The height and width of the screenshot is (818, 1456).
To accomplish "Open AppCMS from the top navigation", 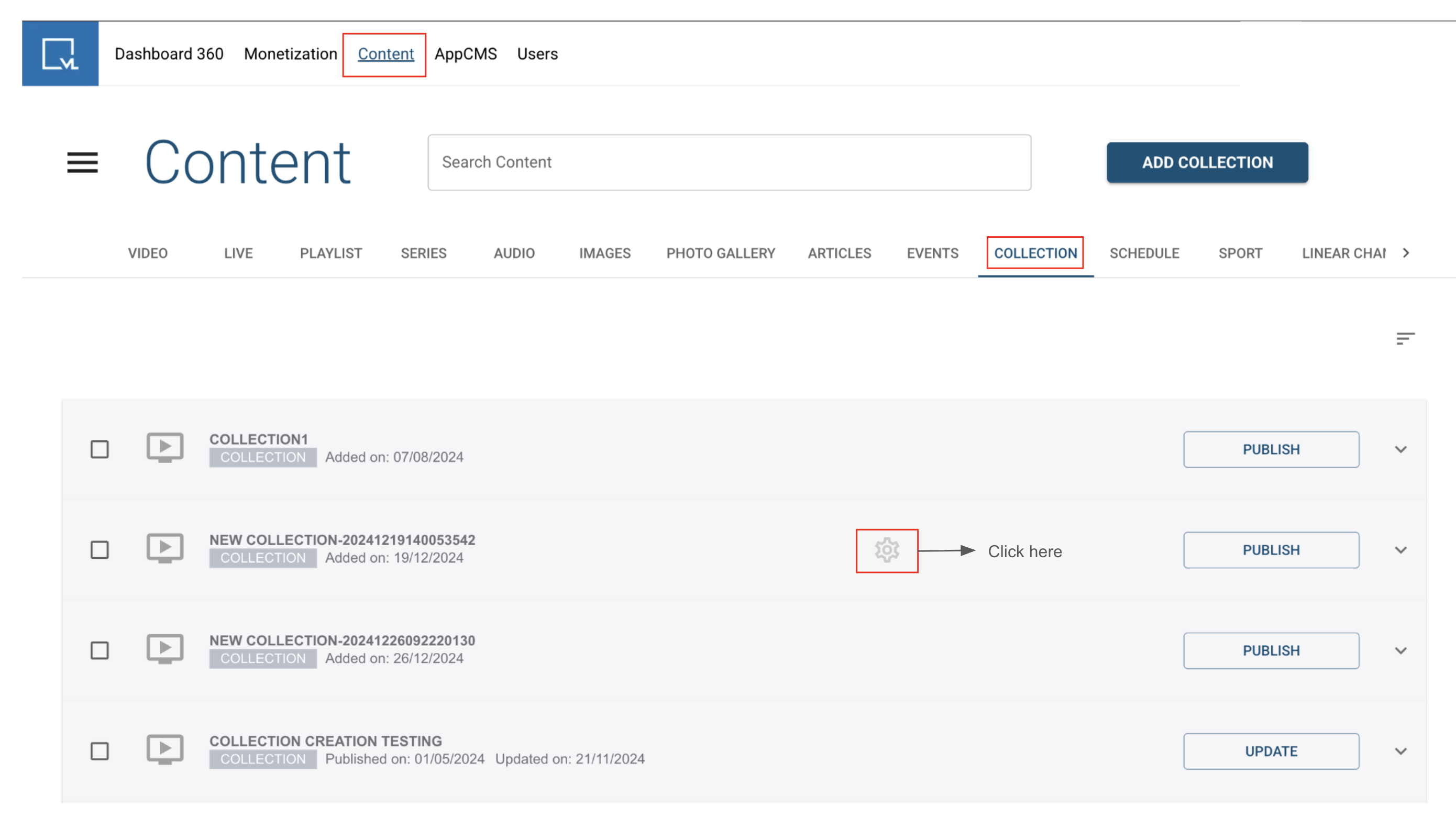I will click(x=466, y=54).
